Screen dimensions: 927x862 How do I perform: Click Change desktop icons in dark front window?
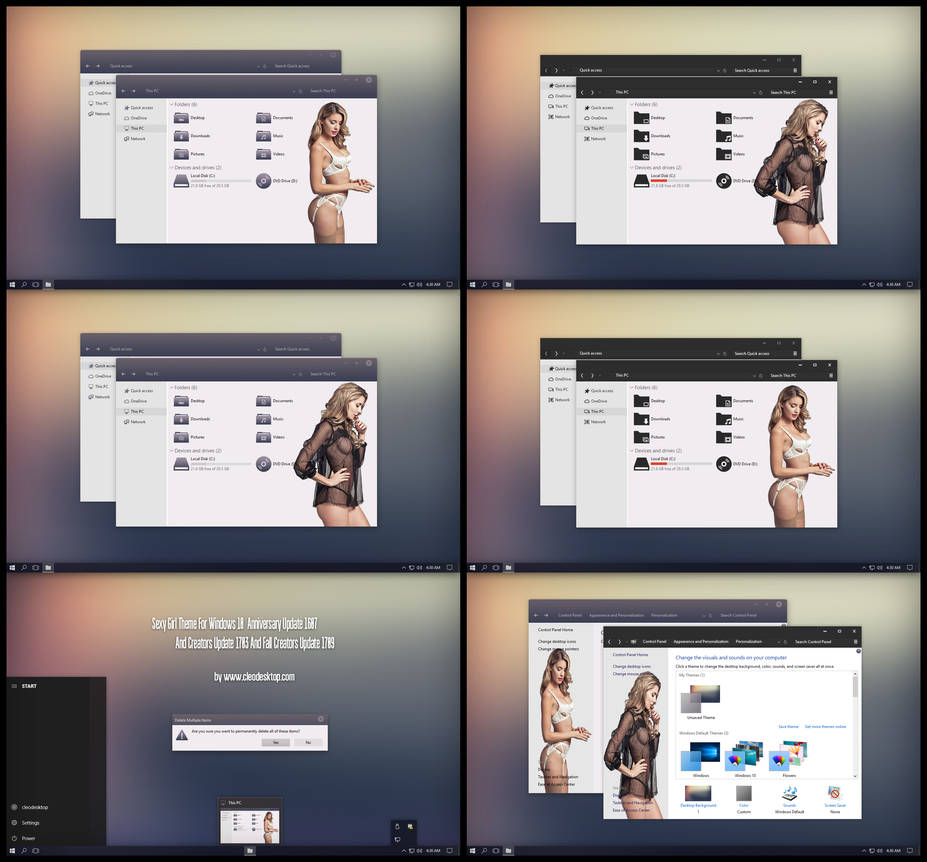click(x=631, y=666)
